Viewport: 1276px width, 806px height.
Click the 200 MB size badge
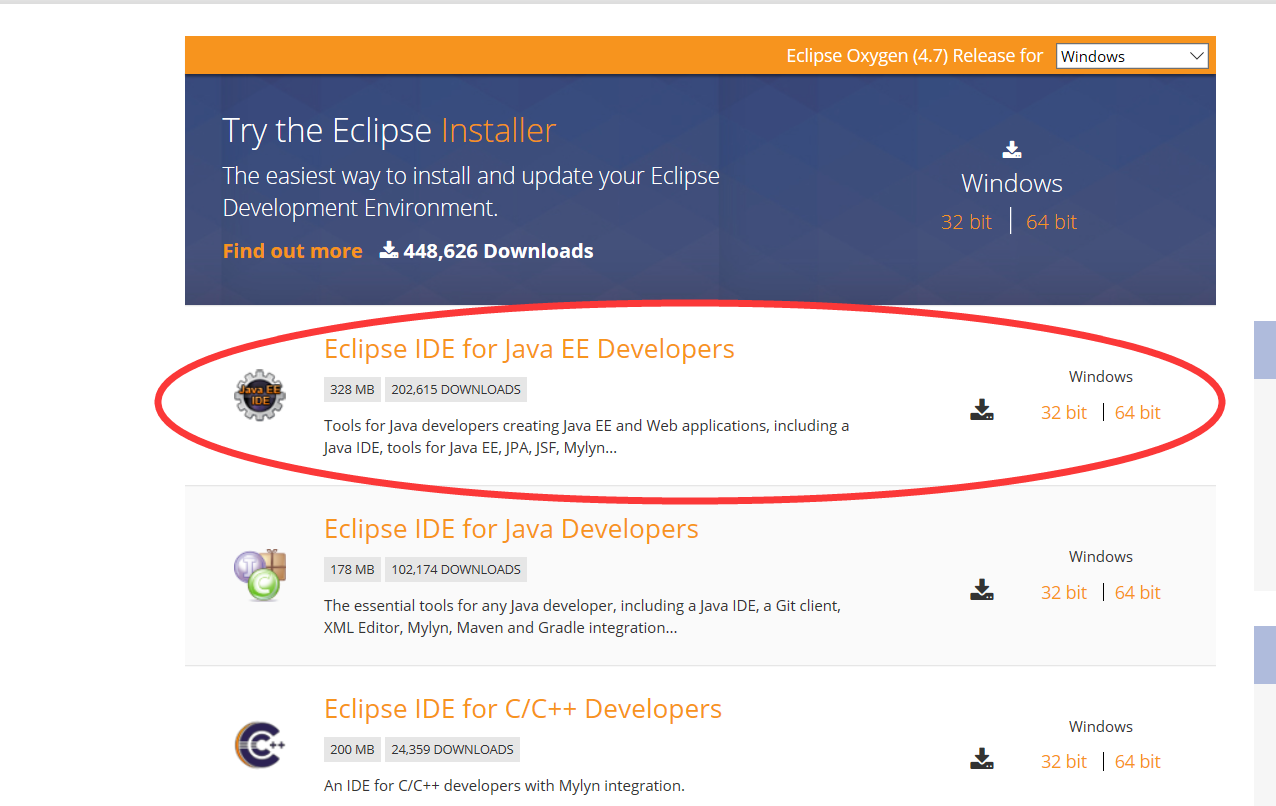pyautogui.click(x=352, y=749)
